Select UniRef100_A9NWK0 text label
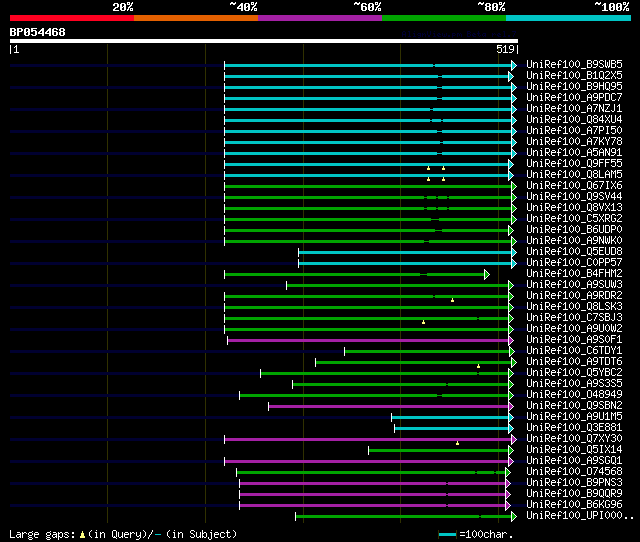 click(574, 241)
